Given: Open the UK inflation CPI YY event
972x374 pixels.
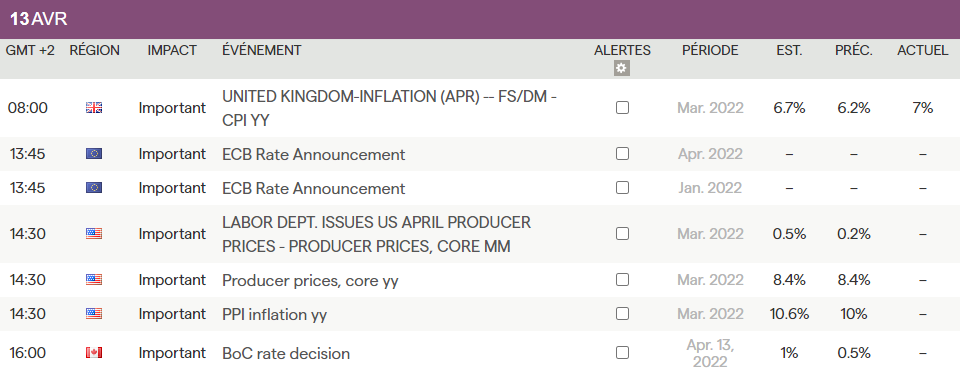Looking at the screenshot, I should pos(389,109).
